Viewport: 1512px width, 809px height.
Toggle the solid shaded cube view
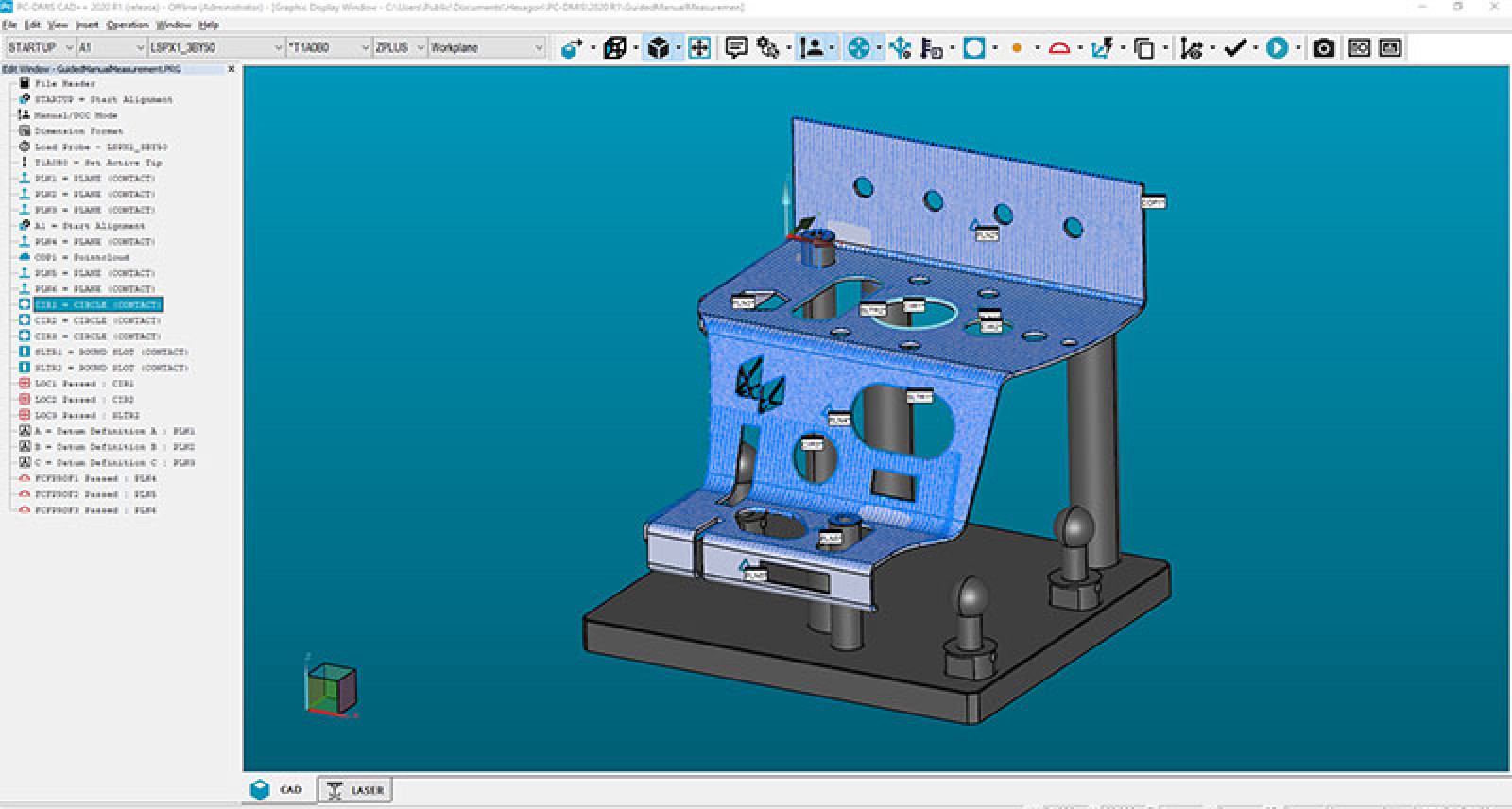(x=659, y=48)
